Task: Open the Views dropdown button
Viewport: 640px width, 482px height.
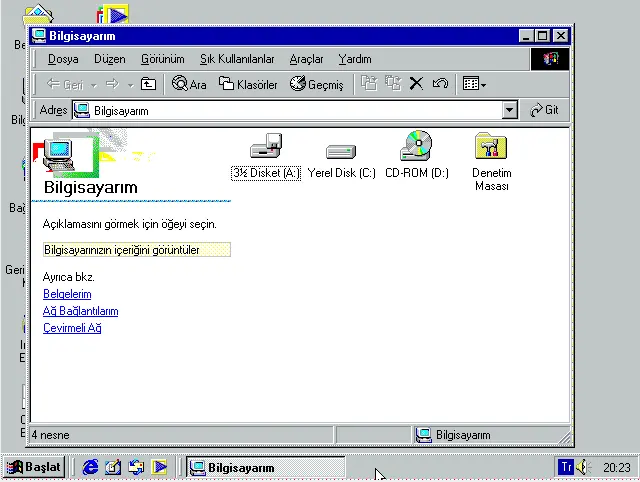Action: [474, 84]
